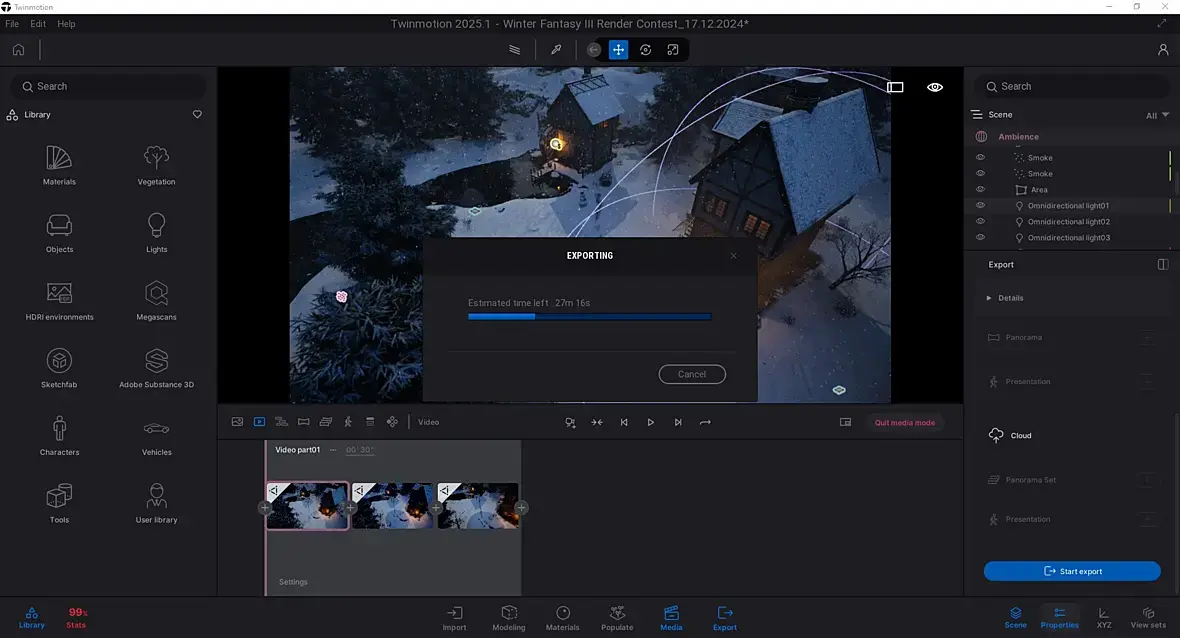Open the Edit menu
This screenshot has height=638, width=1180.
38,24
